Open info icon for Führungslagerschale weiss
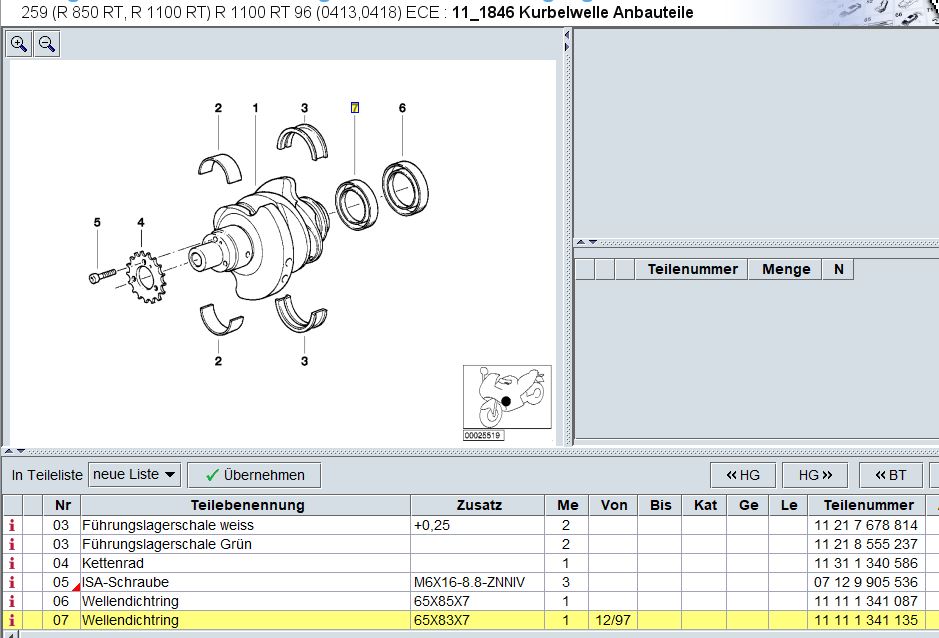Image resolution: width=939 pixels, height=638 pixels. (12, 525)
